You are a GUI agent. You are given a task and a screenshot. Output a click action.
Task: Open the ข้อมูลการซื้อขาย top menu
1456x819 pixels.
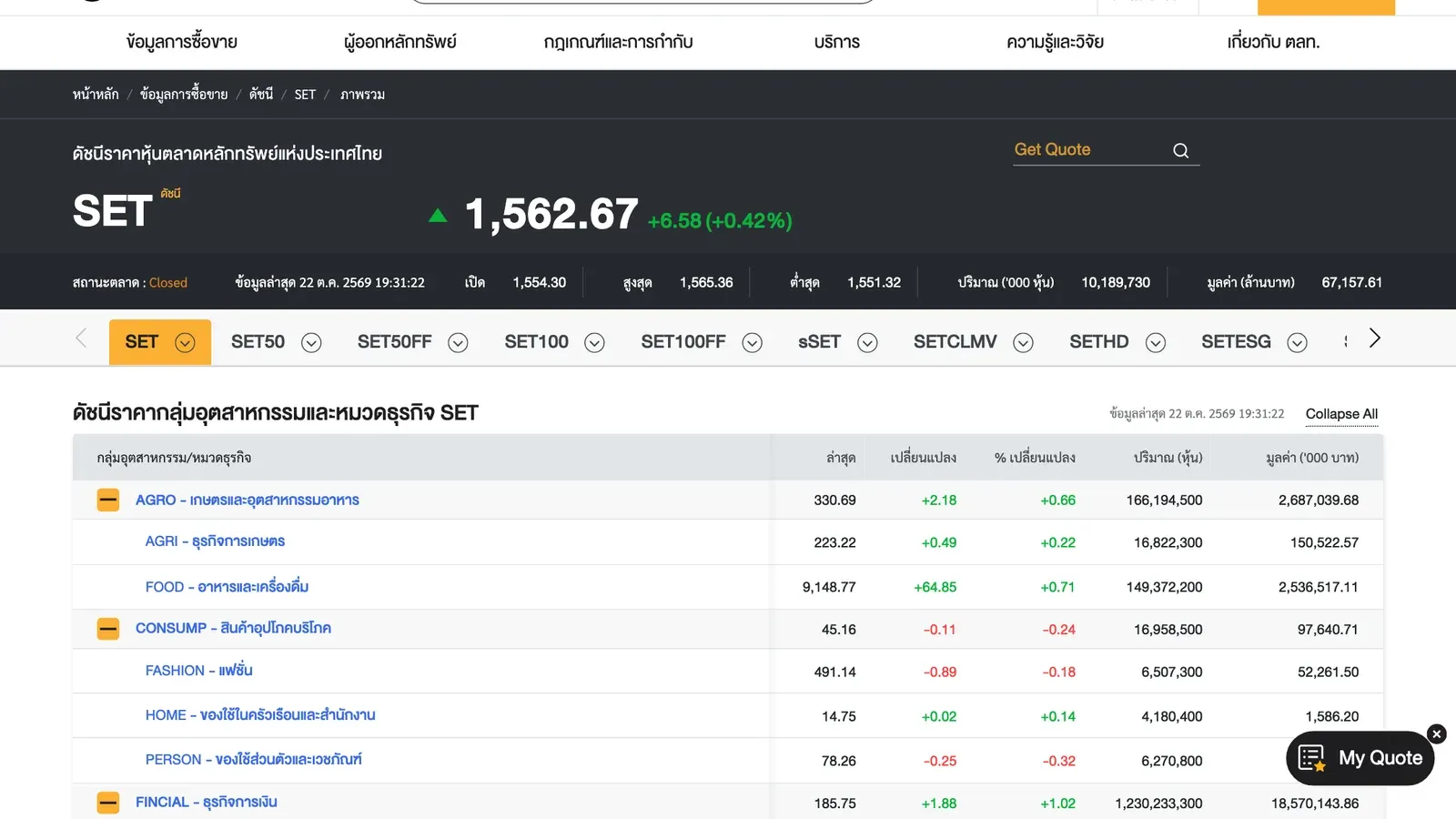pyautogui.click(x=182, y=42)
